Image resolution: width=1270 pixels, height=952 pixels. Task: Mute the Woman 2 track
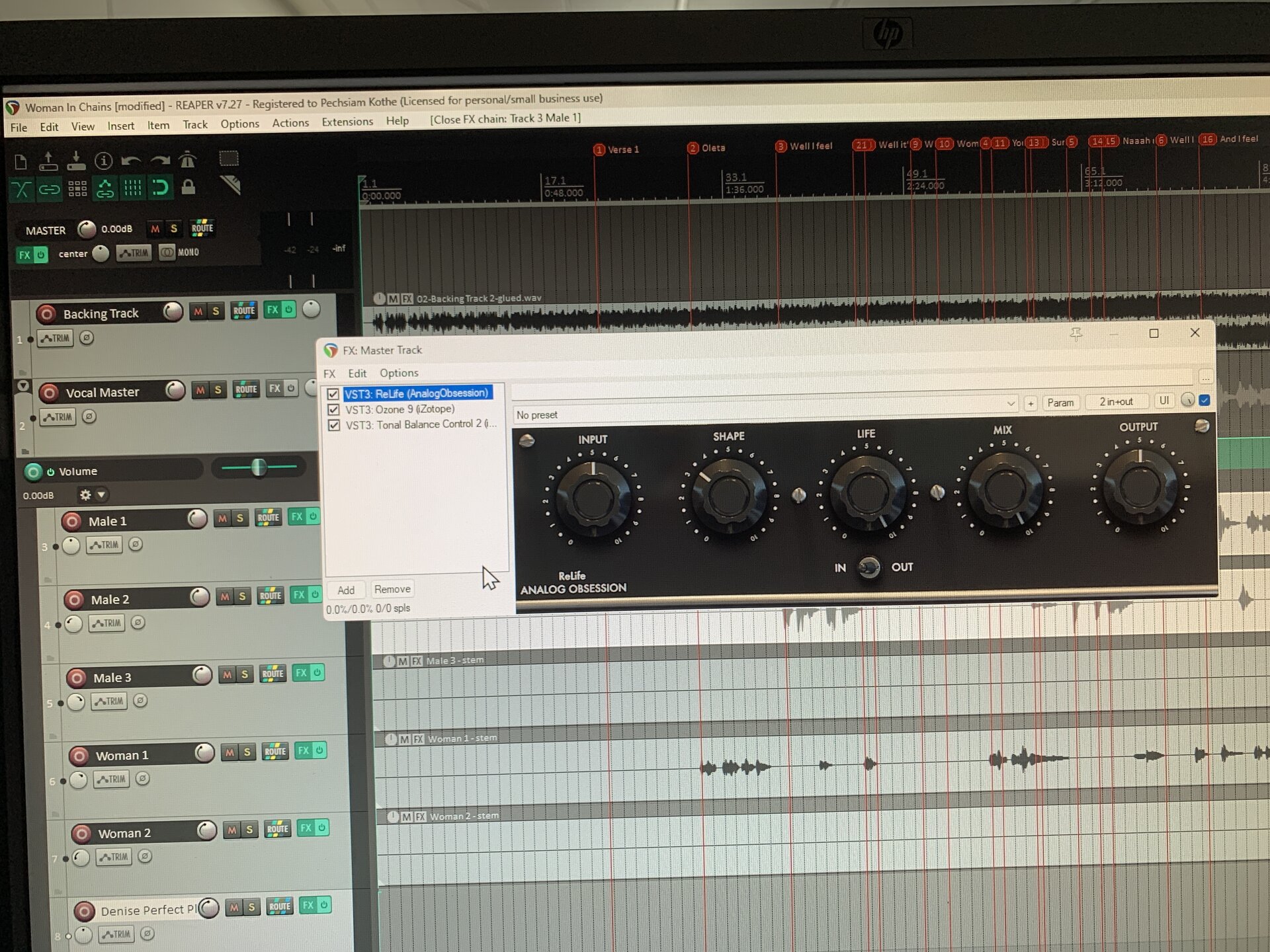[232, 830]
